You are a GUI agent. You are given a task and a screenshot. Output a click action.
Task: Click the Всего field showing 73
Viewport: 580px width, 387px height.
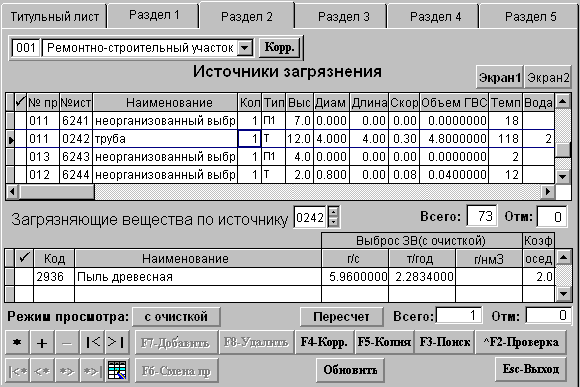coord(482,216)
